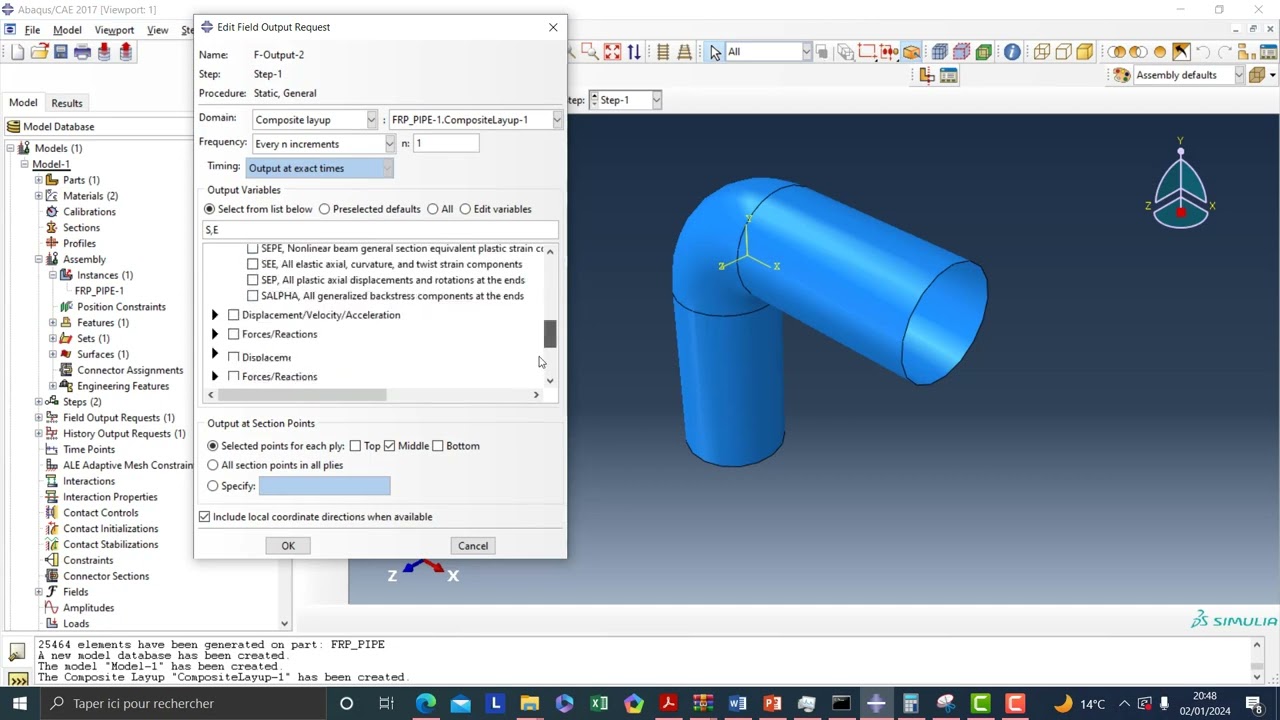Select Preselected defaults radio button
The image size is (1280, 720).
pyautogui.click(x=324, y=209)
